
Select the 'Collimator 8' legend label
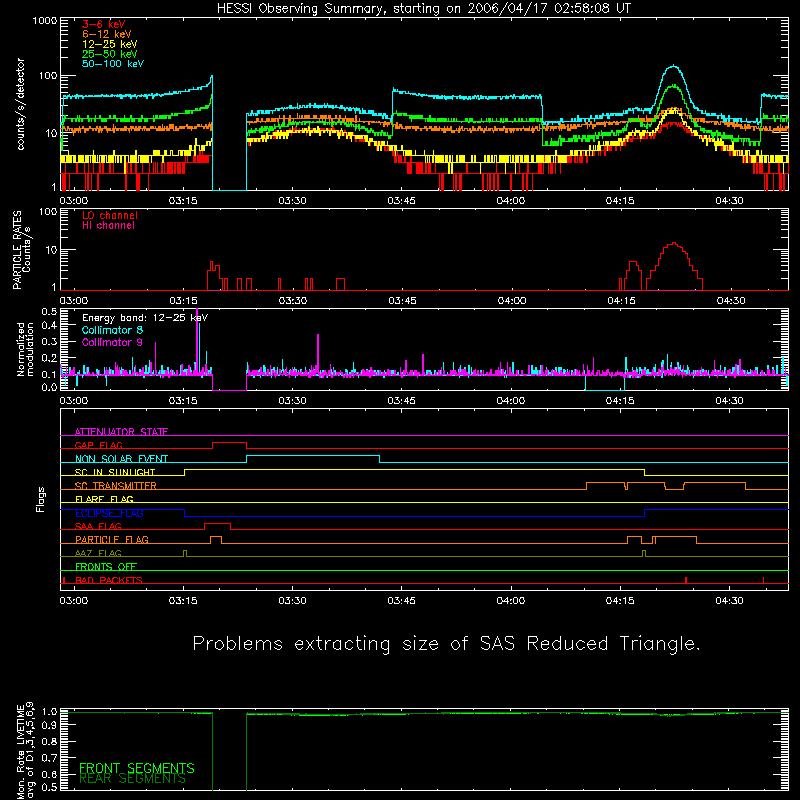click(112, 330)
